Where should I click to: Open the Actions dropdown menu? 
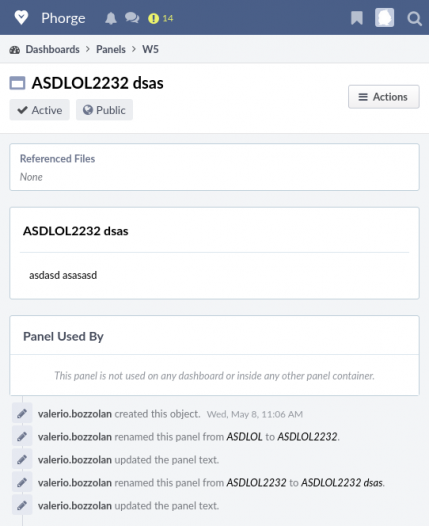coord(384,97)
